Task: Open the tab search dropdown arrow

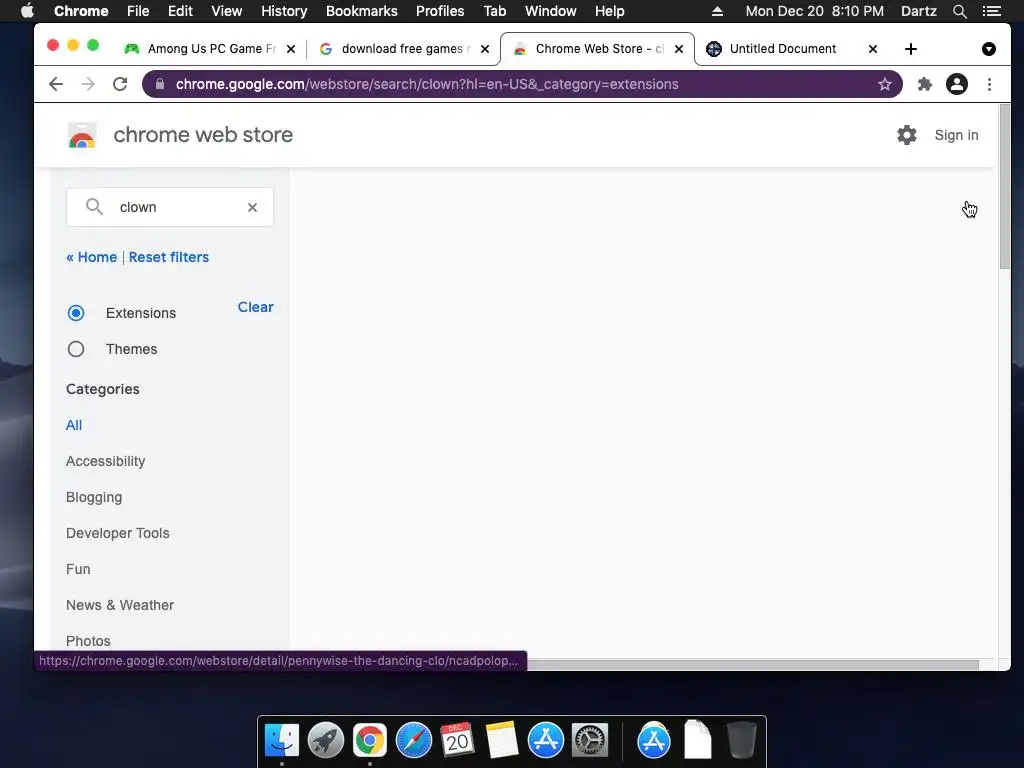Action: click(x=989, y=49)
